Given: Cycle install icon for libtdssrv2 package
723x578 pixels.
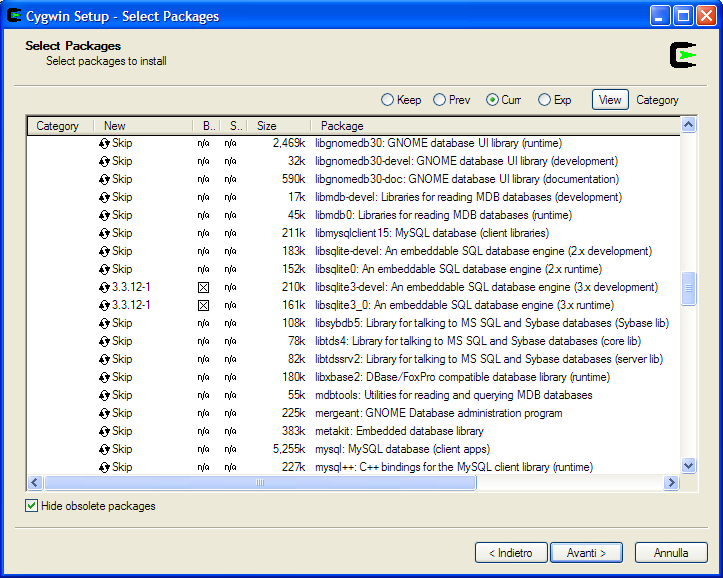Looking at the screenshot, I should click(104, 359).
